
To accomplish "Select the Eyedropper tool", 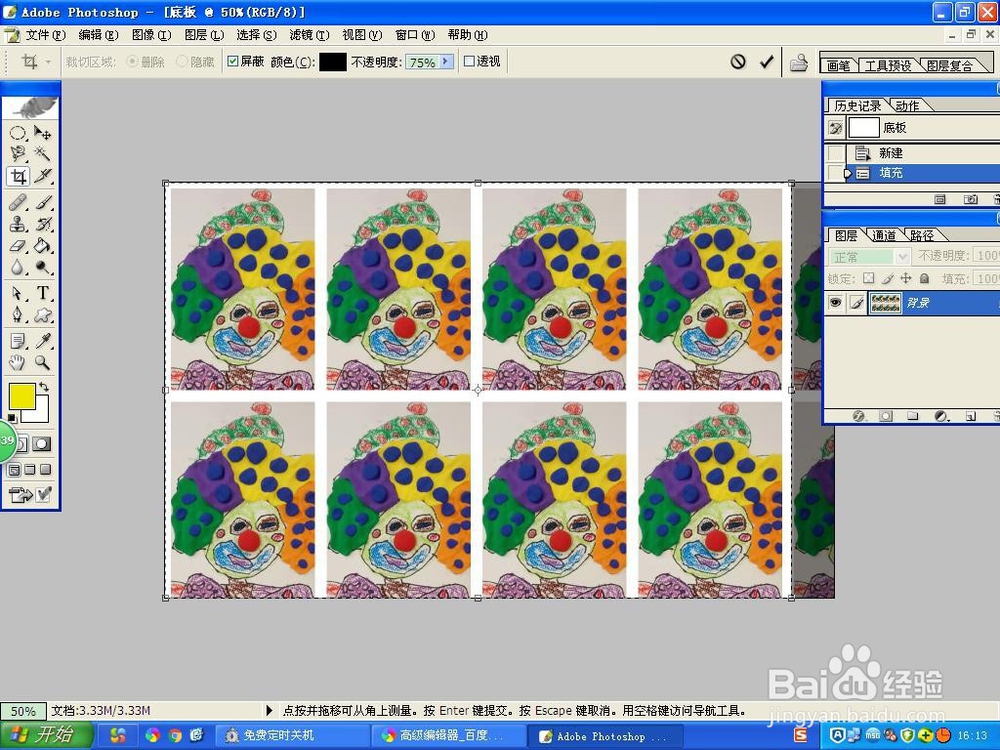I will pyautogui.click(x=42, y=341).
